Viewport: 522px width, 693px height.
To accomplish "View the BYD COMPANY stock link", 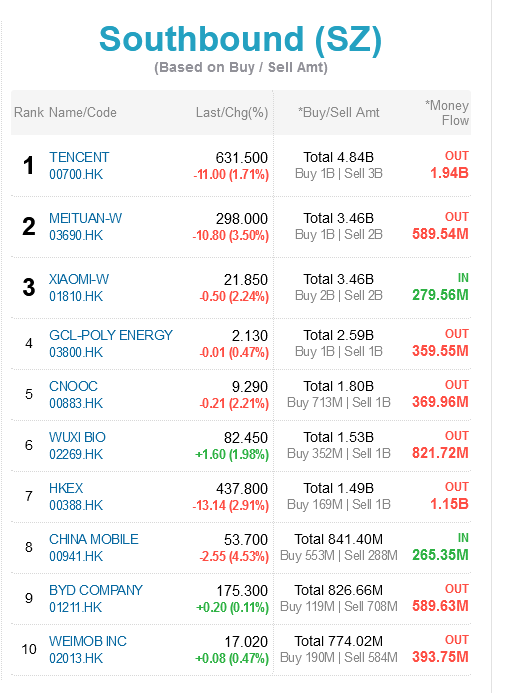I will [96, 590].
